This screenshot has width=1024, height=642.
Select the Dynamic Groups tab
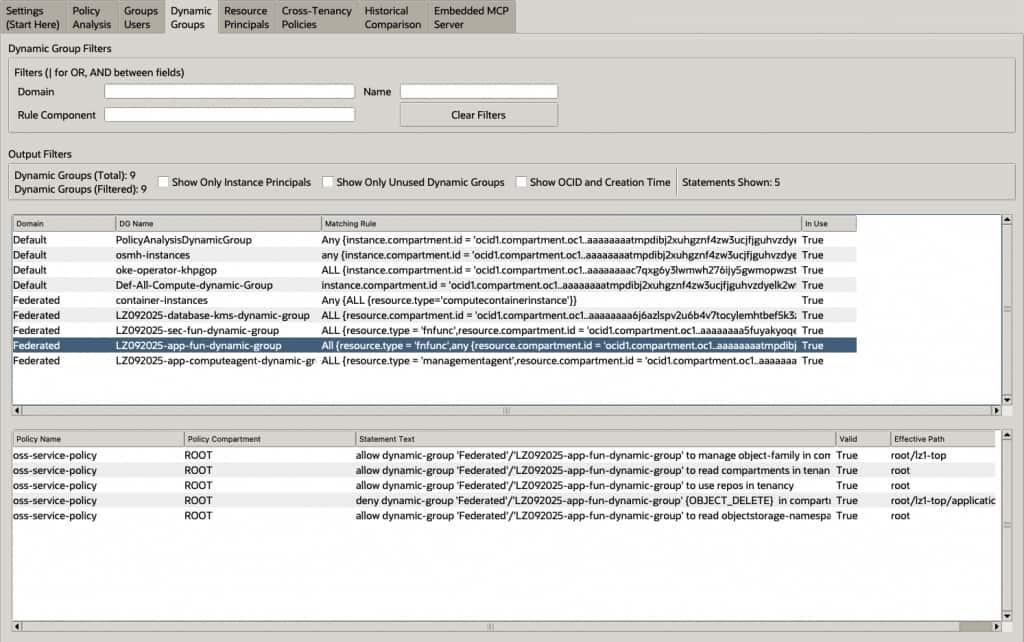pyautogui.click(x=191, y=18)
